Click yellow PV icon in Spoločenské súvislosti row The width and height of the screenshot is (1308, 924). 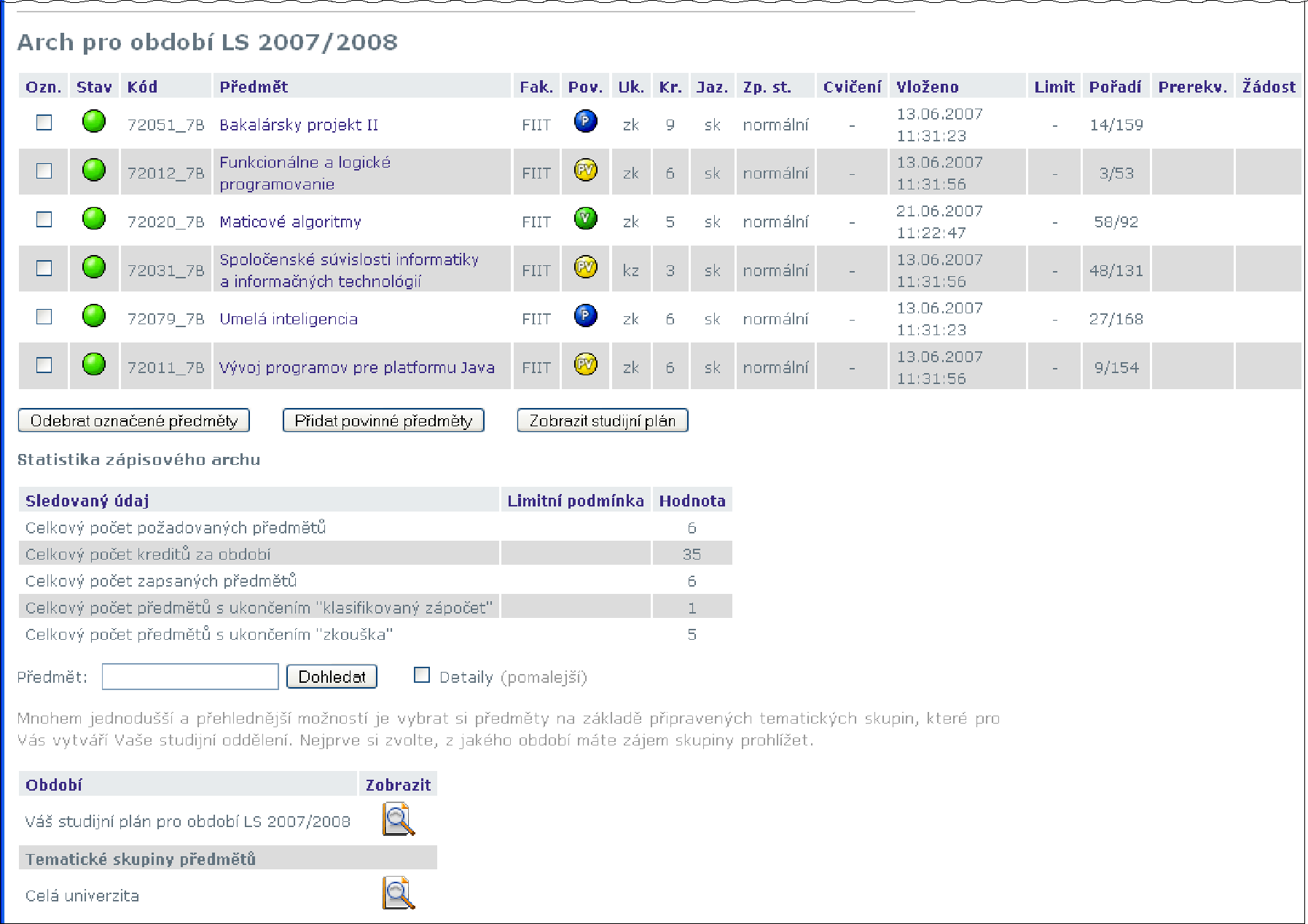[x=586, y=267]
